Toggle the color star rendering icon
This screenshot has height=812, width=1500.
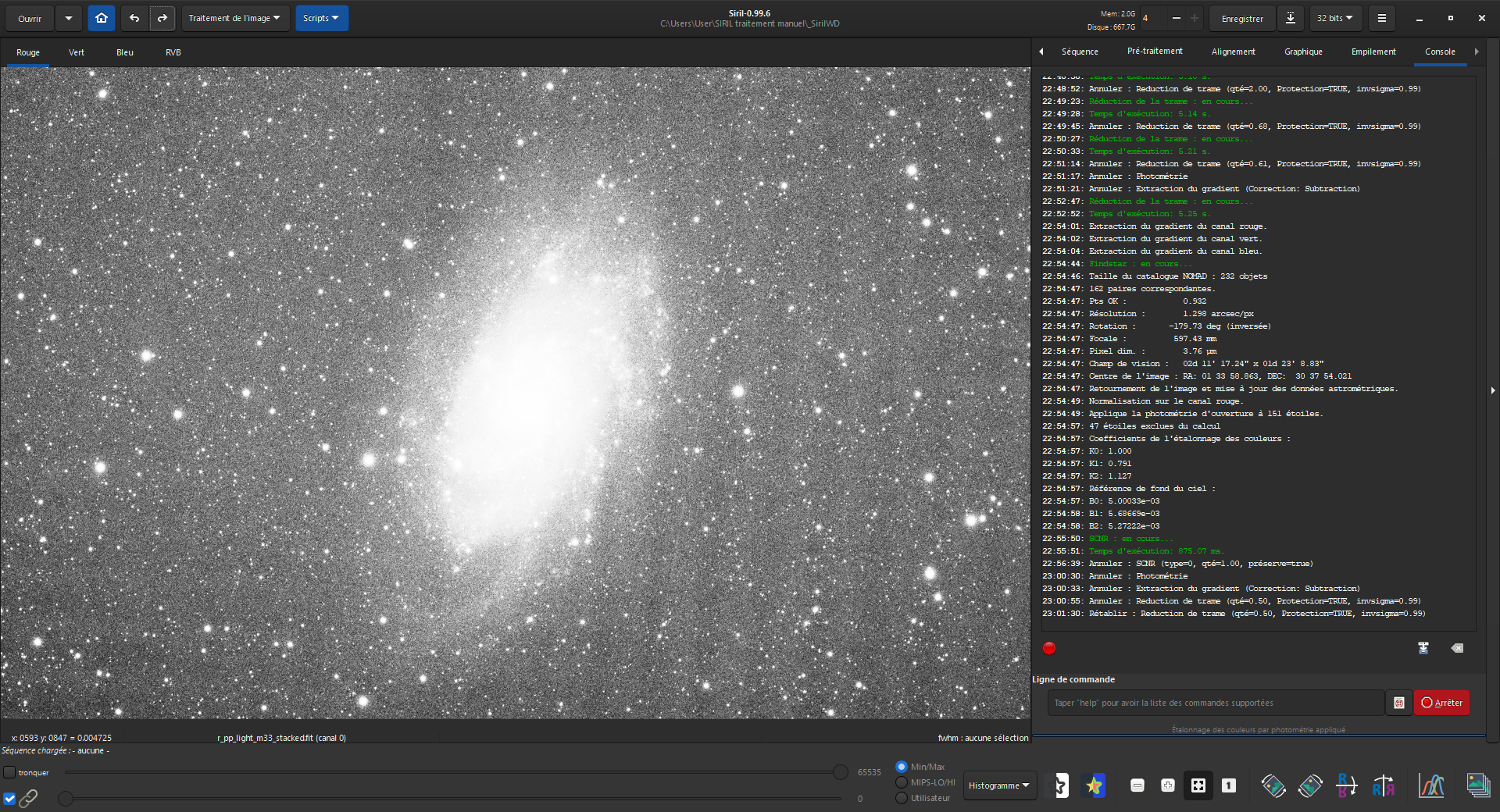[x=1094, y=785]
